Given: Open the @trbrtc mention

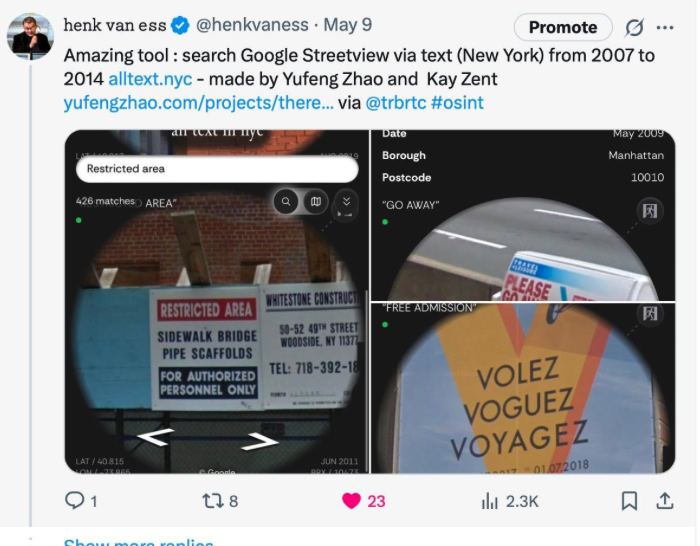Looking at the screenshot, I should pyautogui.click(x=396, y=103).
